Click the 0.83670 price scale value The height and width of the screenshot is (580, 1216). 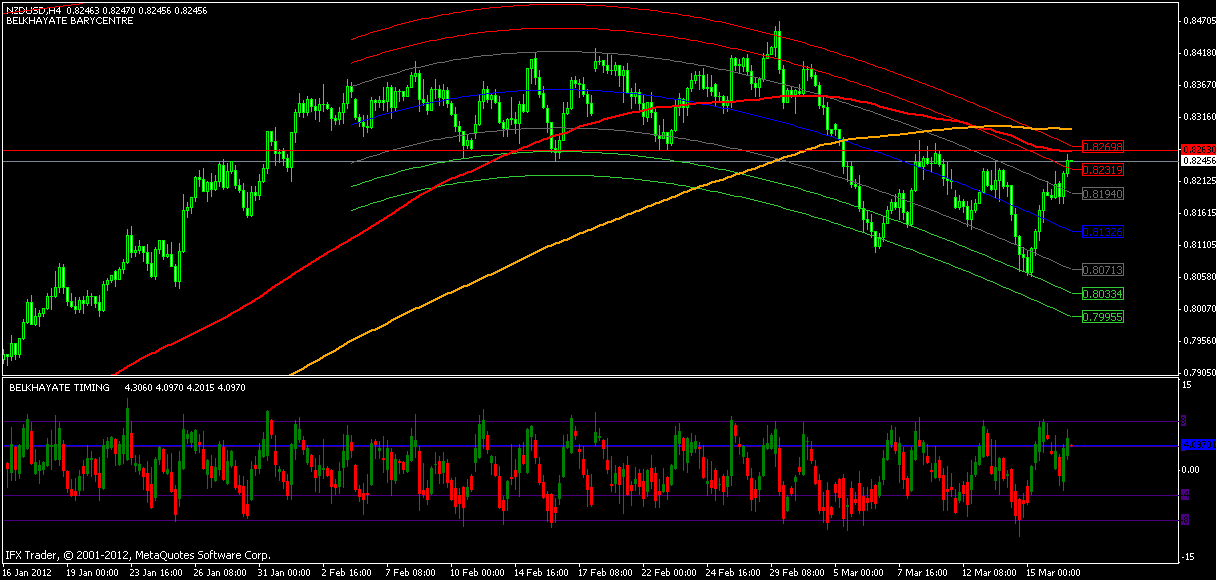[1199, 84]
